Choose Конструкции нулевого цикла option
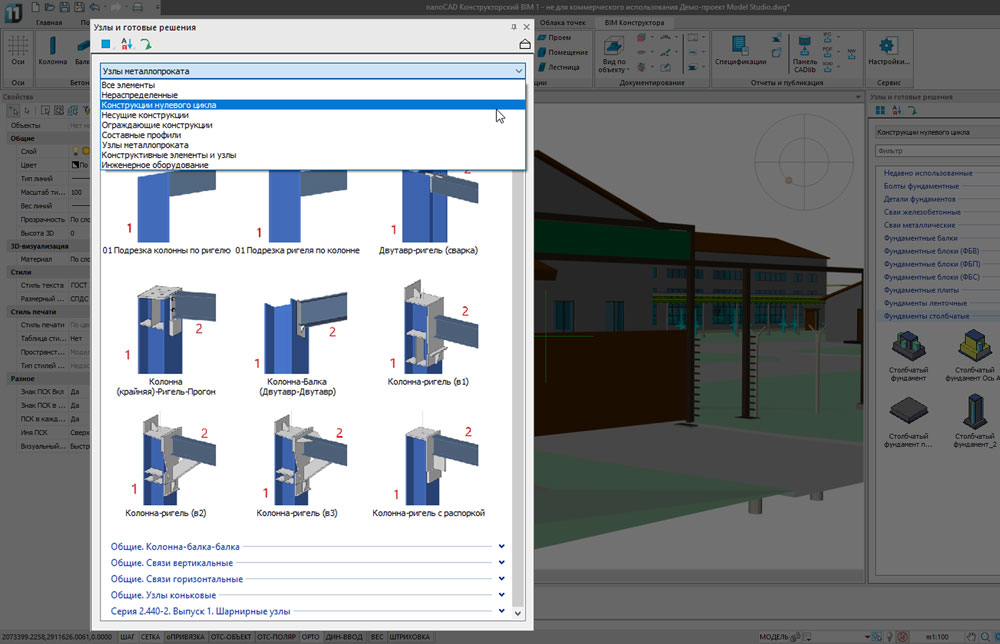 pos(312,105)
